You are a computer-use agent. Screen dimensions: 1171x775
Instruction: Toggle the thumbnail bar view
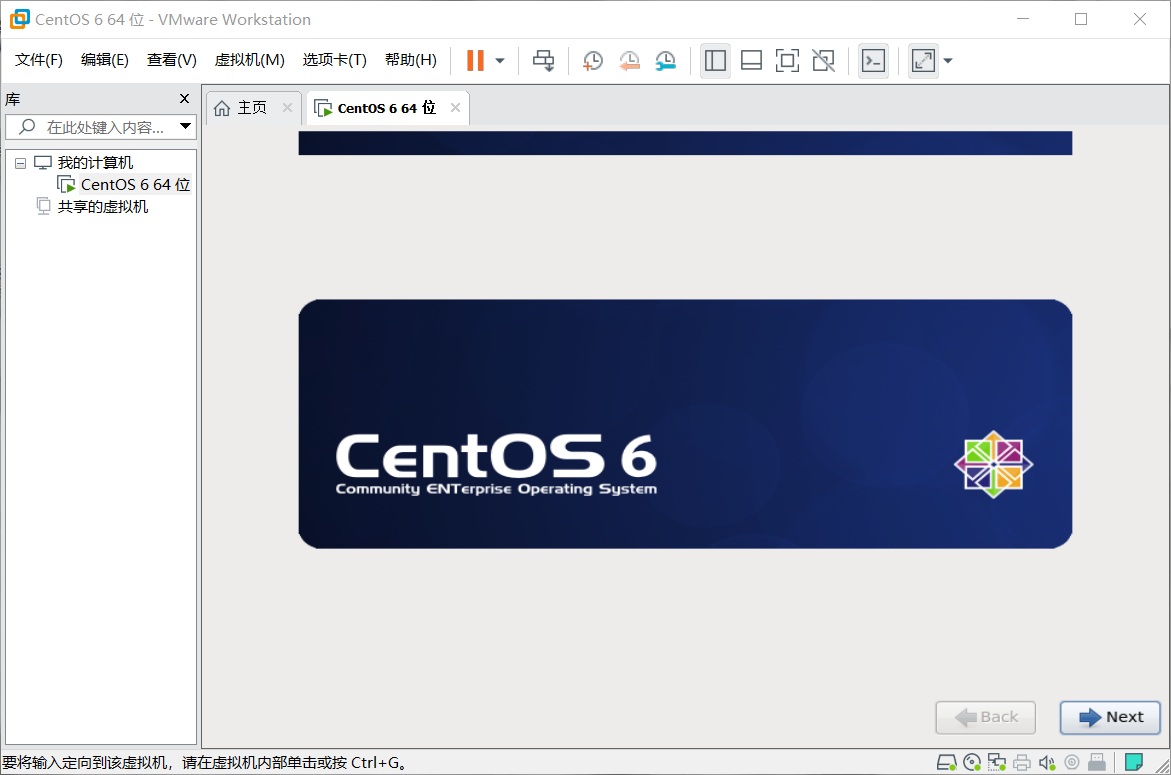click(751, 60)
